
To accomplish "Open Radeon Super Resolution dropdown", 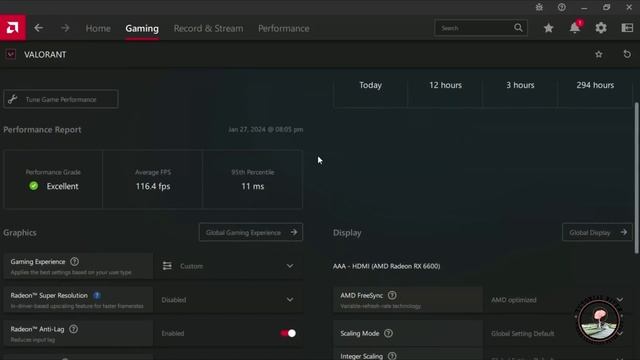I will pyautogui.click(x=228, y=300).
